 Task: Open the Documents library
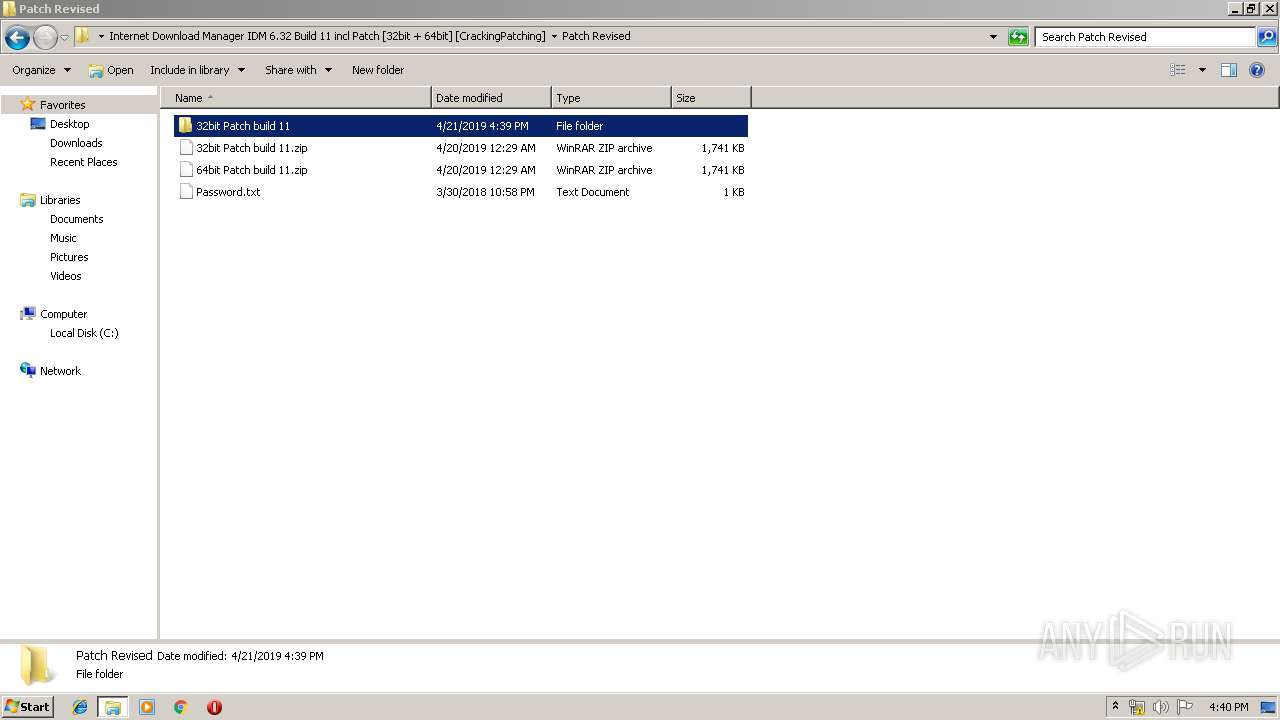point(76,219)
